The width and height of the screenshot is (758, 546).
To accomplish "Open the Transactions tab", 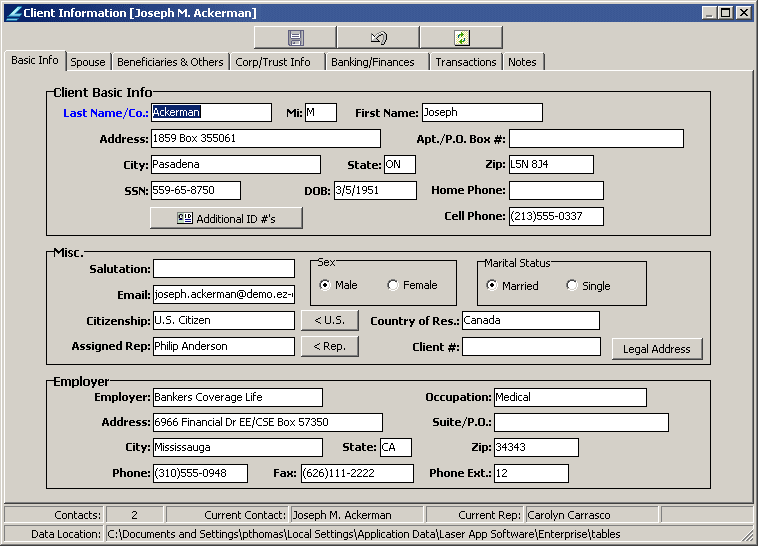I will point(466,62).
